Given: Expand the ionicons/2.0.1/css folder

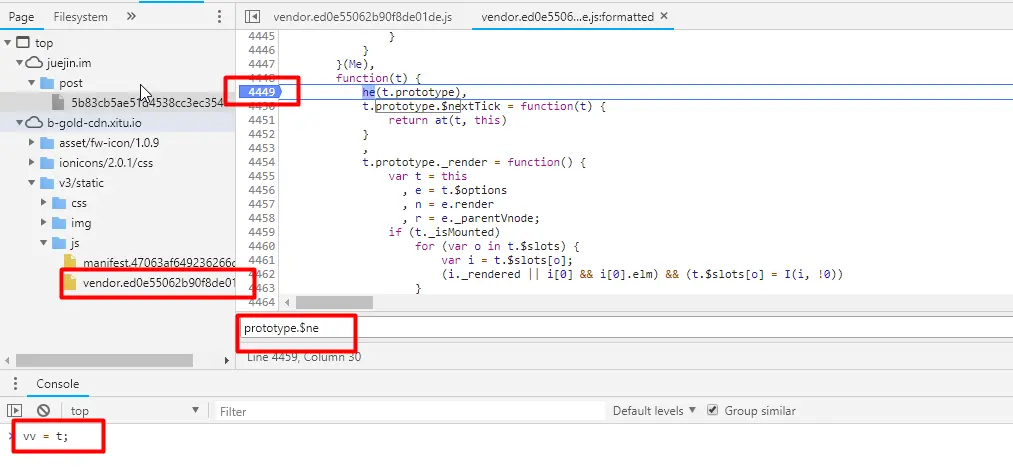Looking at the screenshot, I should (x=32, y=163).
